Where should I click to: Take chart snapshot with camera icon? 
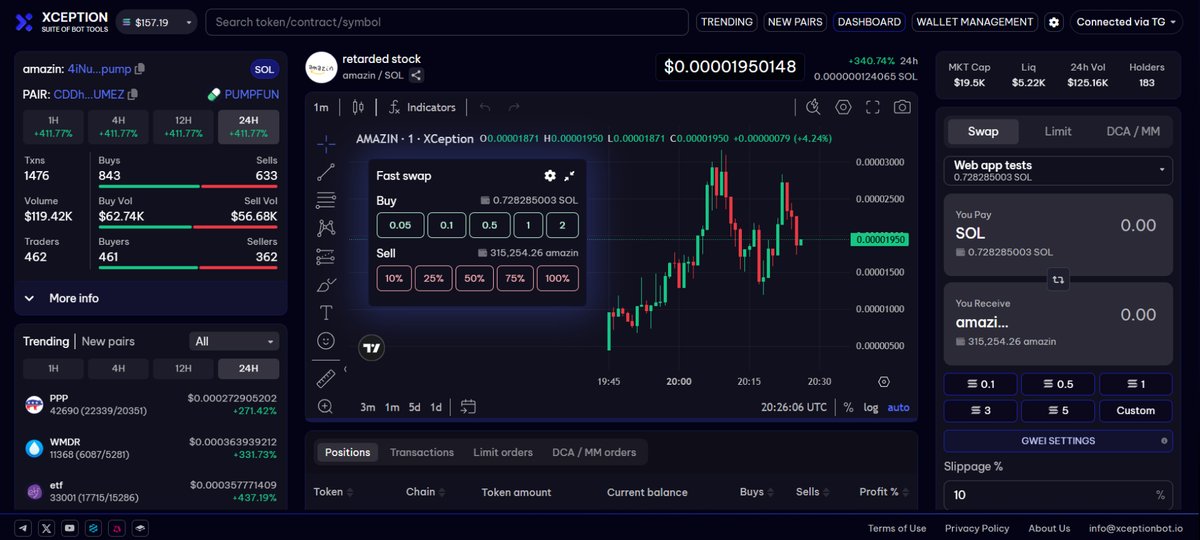click(x=902, y=107)
